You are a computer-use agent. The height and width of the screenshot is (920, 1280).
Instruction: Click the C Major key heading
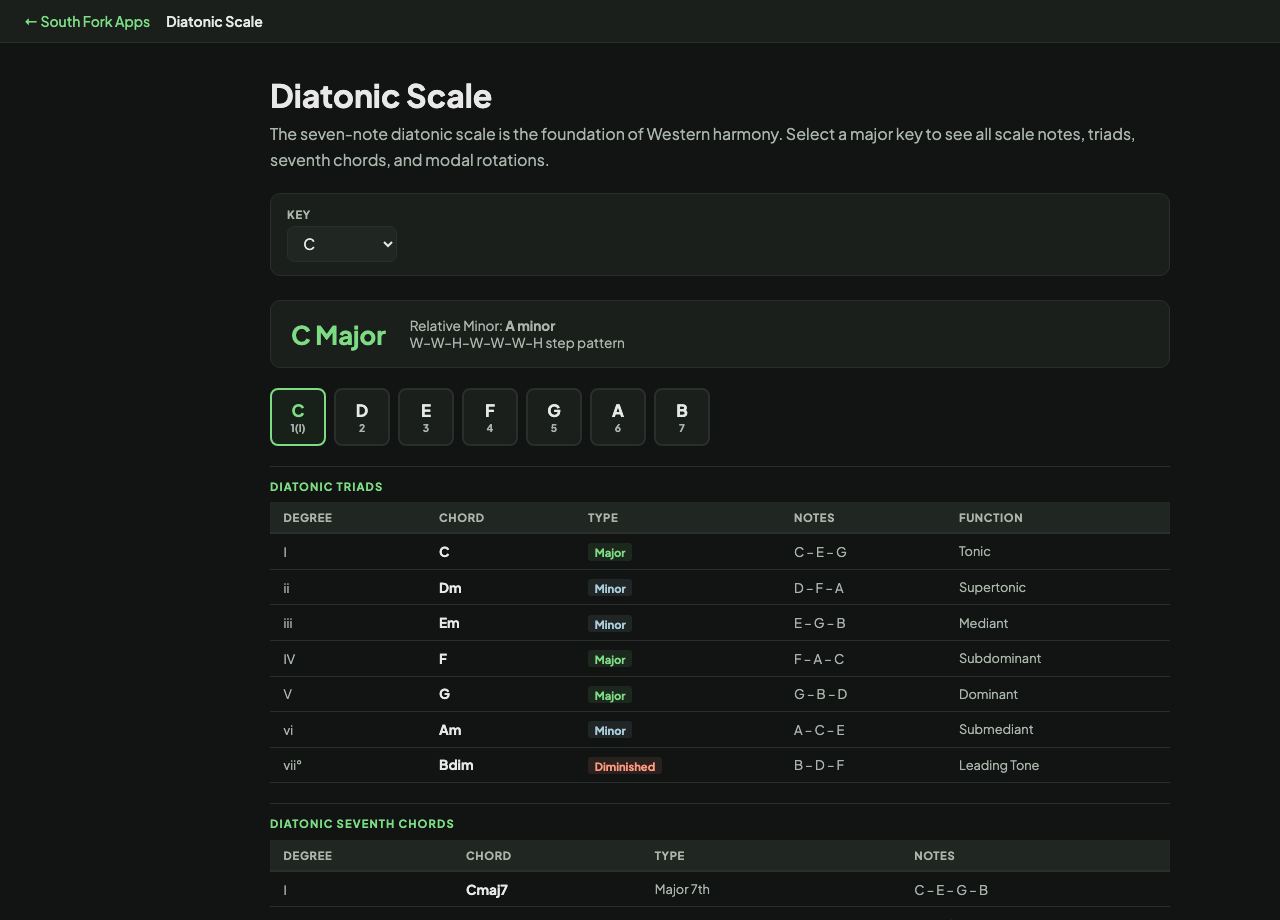tap(338, 335)
